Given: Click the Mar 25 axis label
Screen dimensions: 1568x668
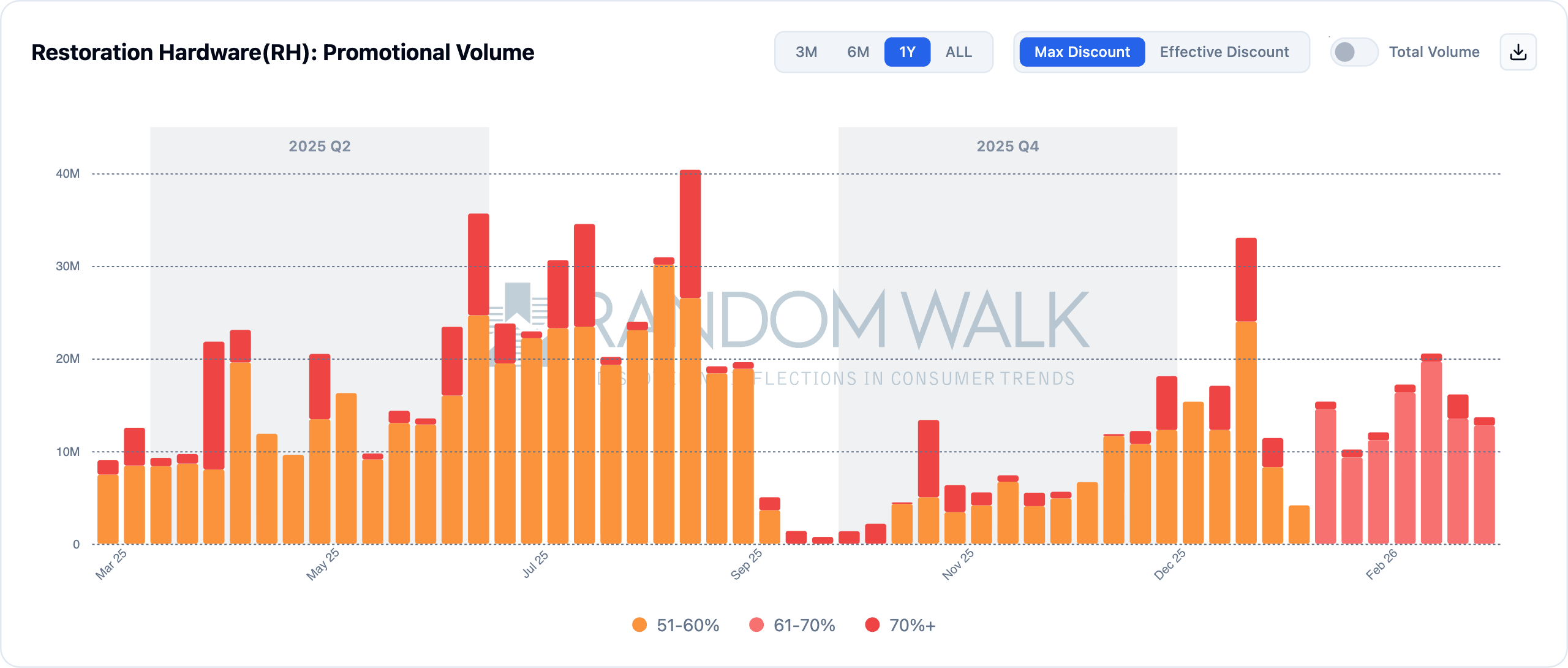Looking at the screenshot, I should (111, 564).
